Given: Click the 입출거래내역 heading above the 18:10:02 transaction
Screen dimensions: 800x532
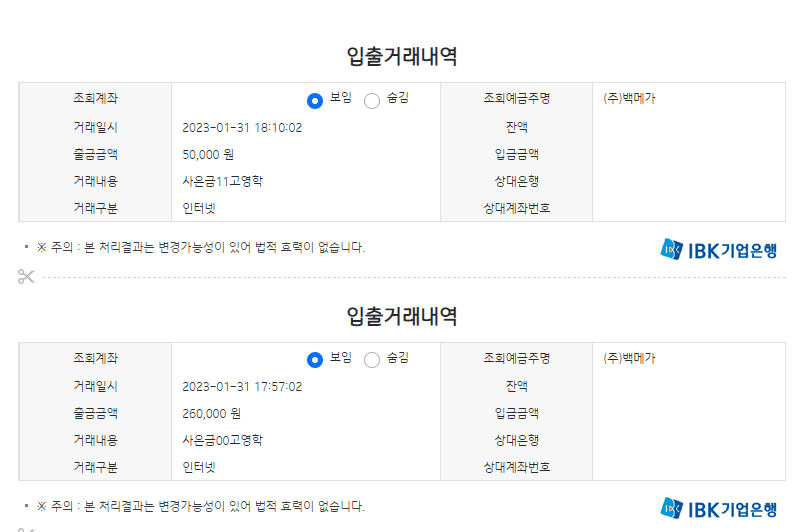Looking at the screenshot, I should click(x=401, y=56).
